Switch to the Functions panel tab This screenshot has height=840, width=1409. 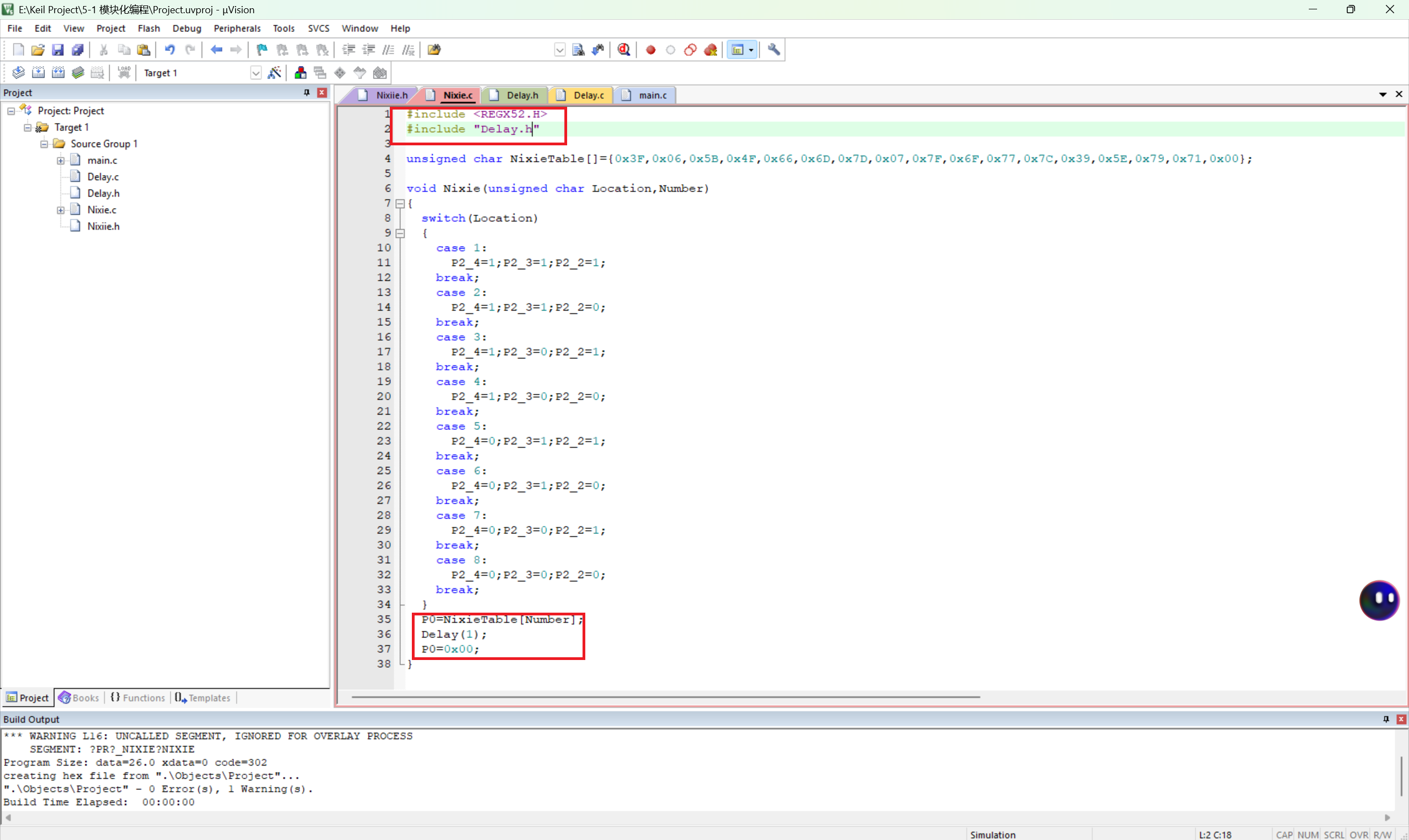coord(138,697)
